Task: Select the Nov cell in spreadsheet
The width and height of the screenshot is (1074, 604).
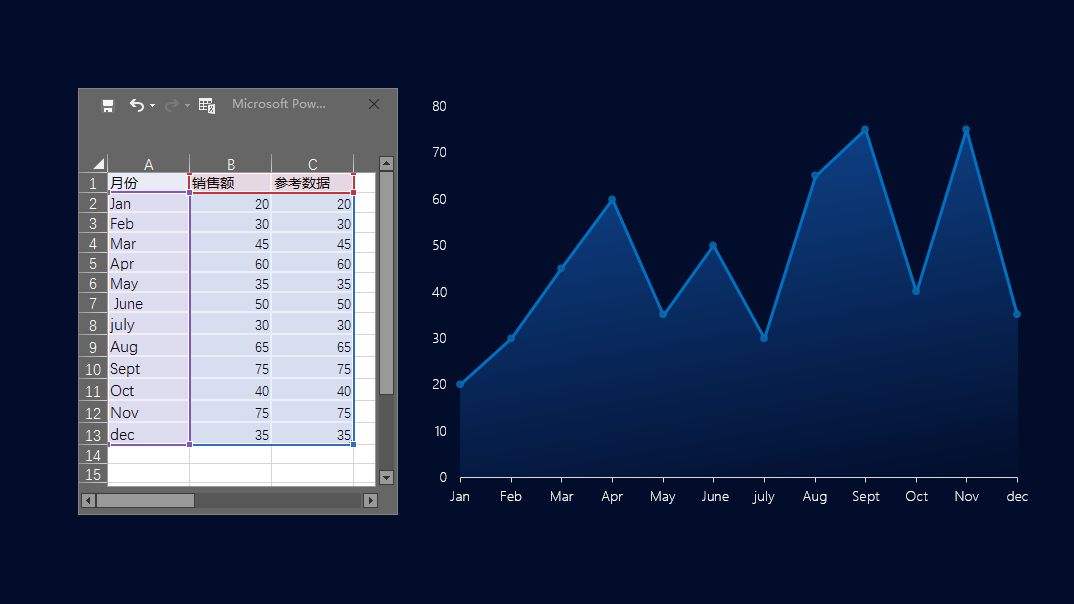Action: coord(149,412)
